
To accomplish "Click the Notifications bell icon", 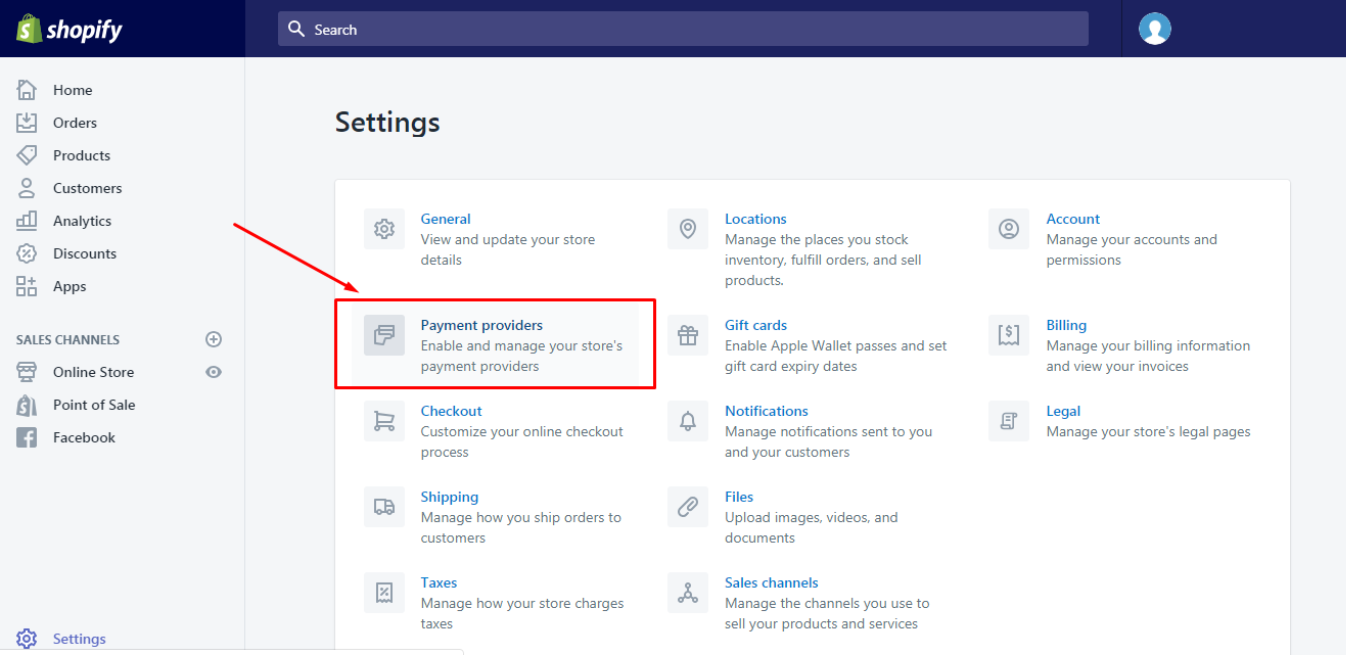I will pyautogui.click(x=687, y=421).
